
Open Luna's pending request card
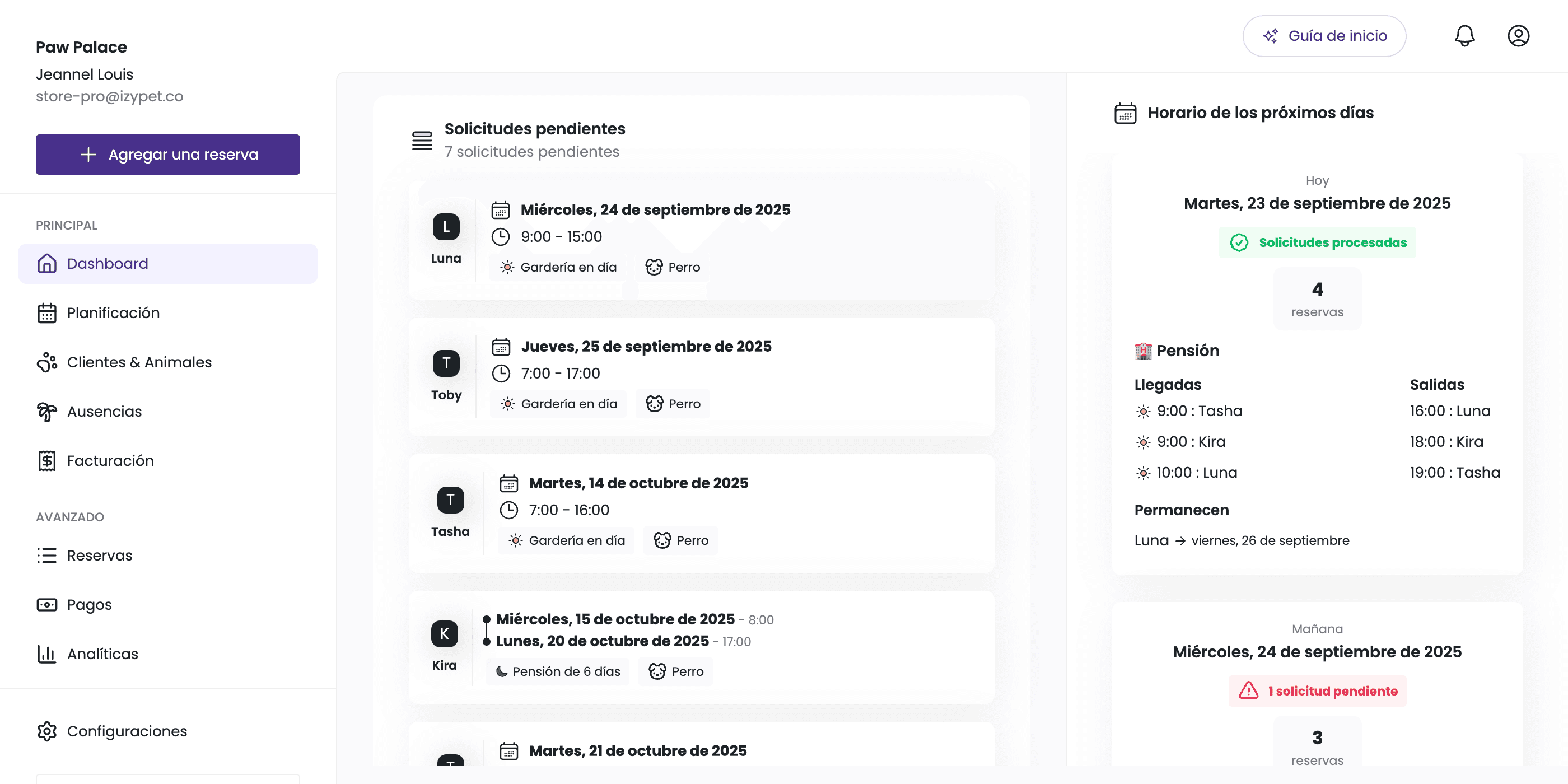(x=702, y=240)
